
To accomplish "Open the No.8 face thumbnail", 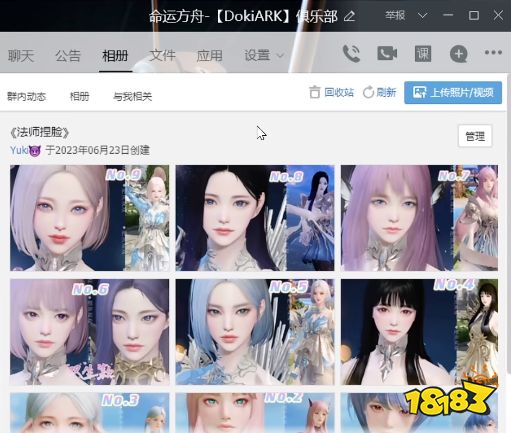I will (255, 218).
